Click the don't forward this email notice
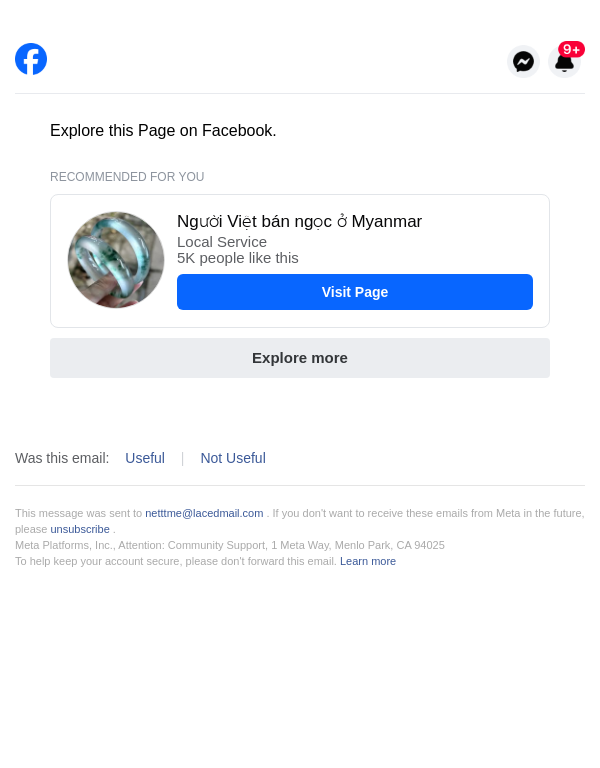Viewport: 600px width, 768px height. pos(176,561)
